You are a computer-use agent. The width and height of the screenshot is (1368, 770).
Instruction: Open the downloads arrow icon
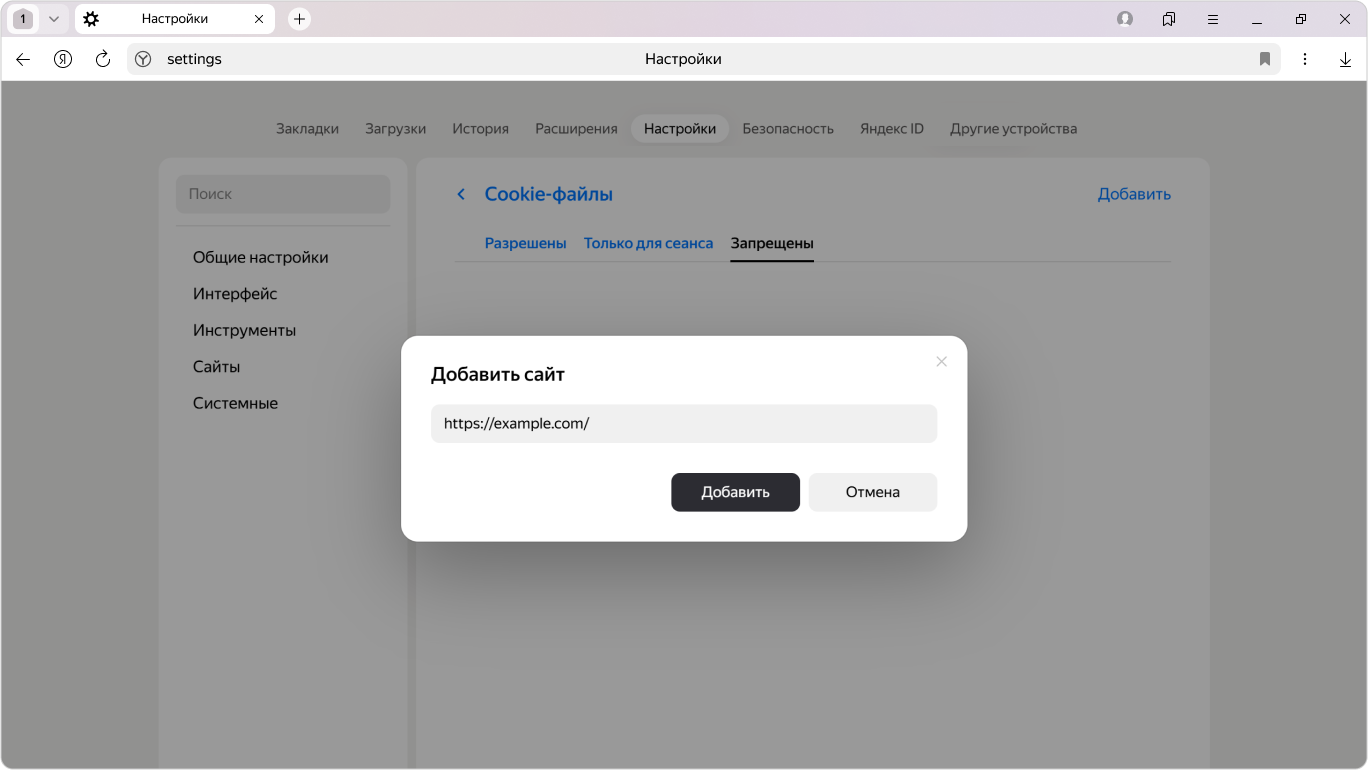tap(1345, 59)
